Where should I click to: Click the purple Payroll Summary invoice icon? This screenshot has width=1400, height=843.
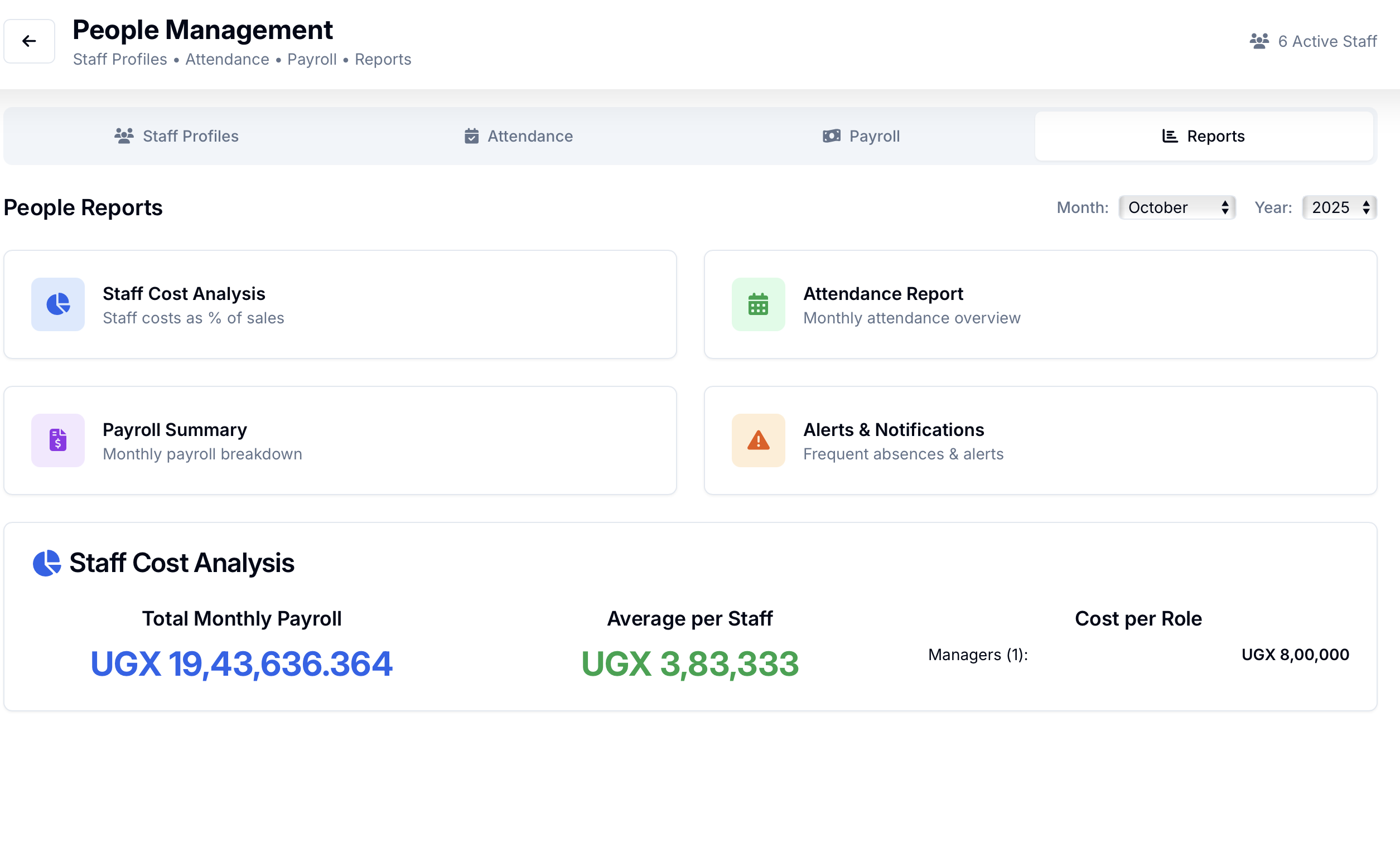(x=58, y=440)
